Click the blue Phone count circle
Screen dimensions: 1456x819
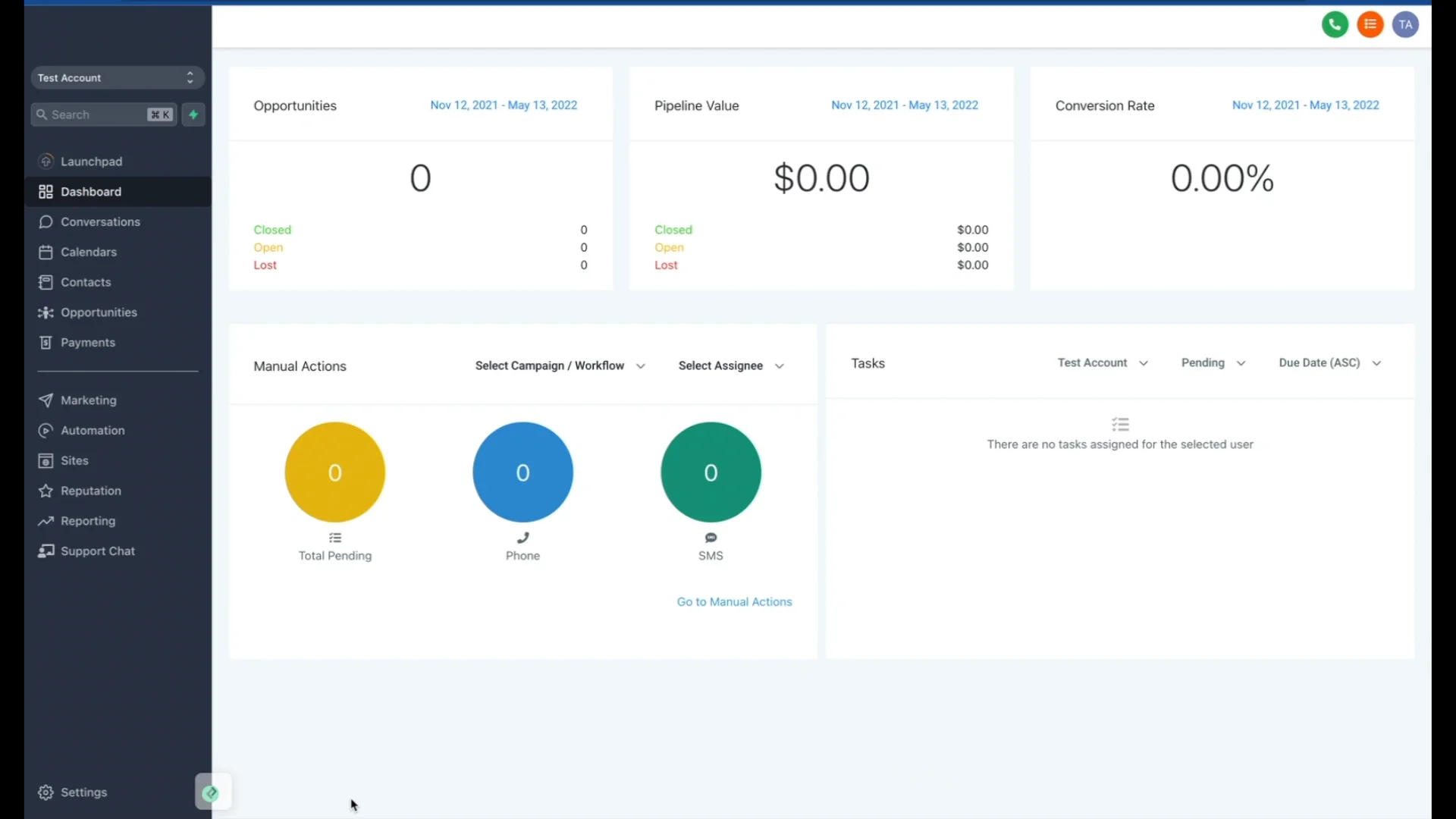pyautogui.click(x=523, y=472)
